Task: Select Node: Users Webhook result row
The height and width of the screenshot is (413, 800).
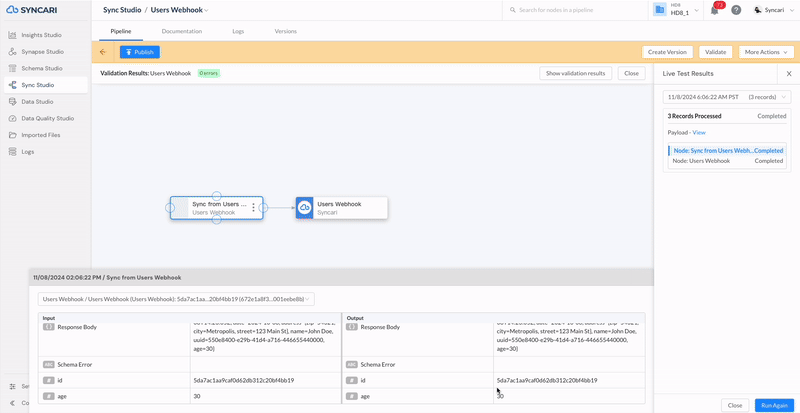Action: [x=727, y=161]
